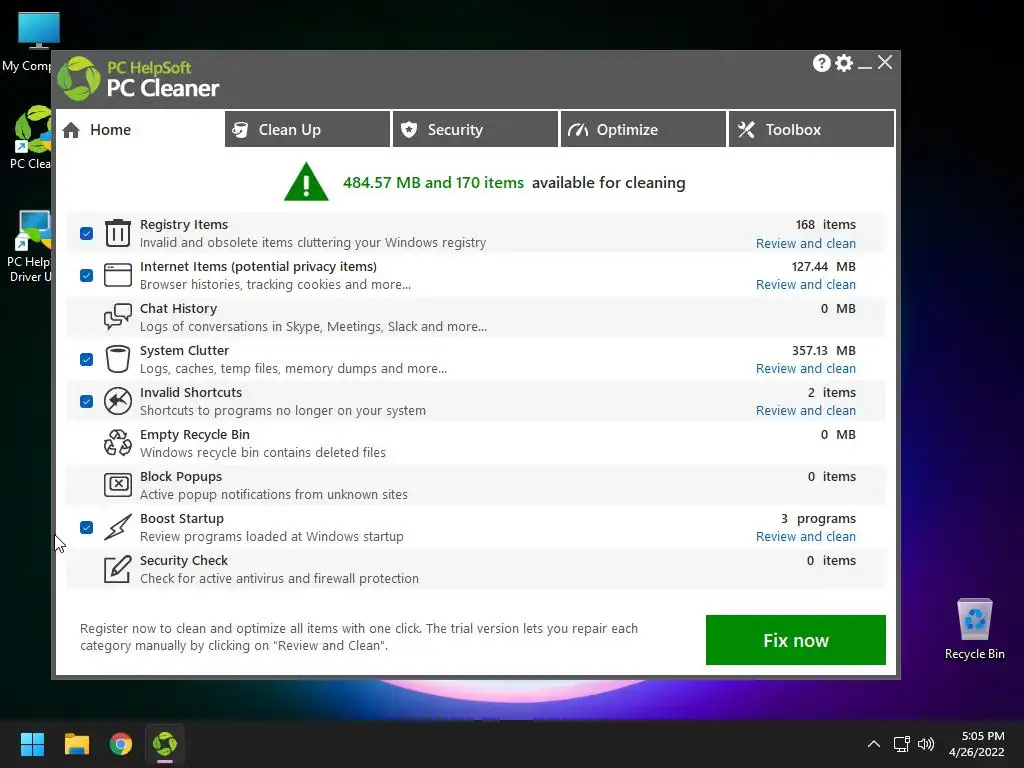Click the Chat History speech bubbles icon

pyautogui.click(x=118, y=317)
